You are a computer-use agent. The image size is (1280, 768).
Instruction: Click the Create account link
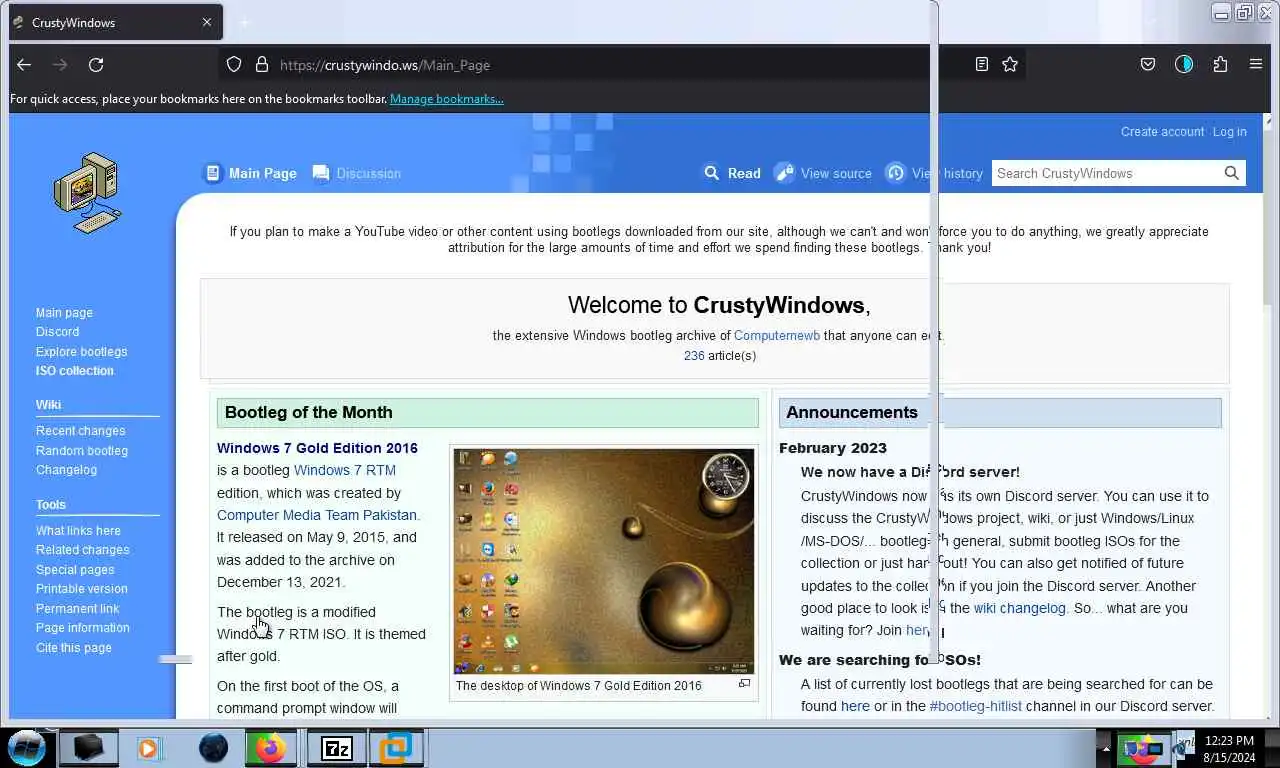tap(1162, 132)
